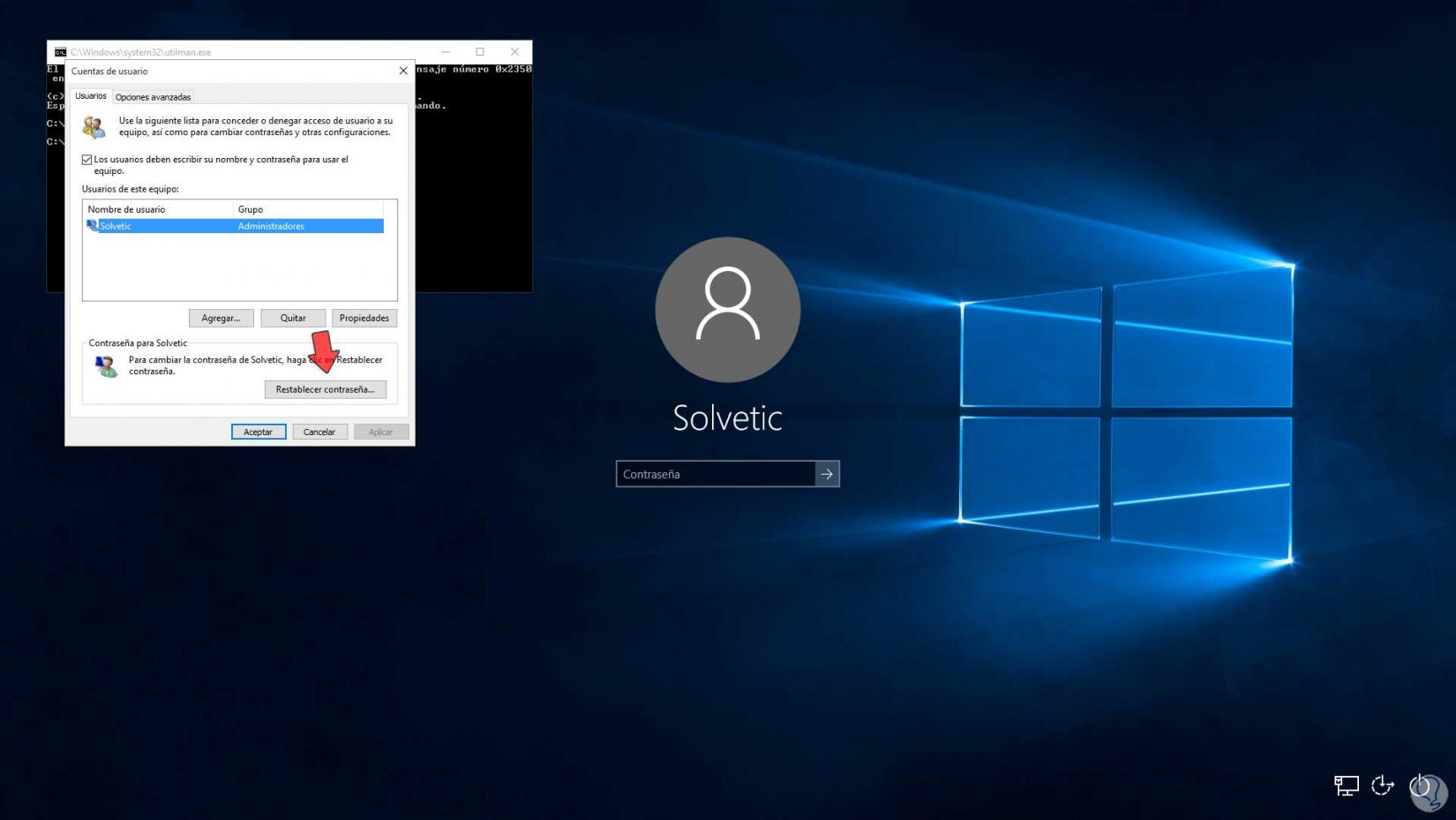Switch to the Usuarios tab
1456x820 pixels.
pyautogui.click(x=91, y=96)
